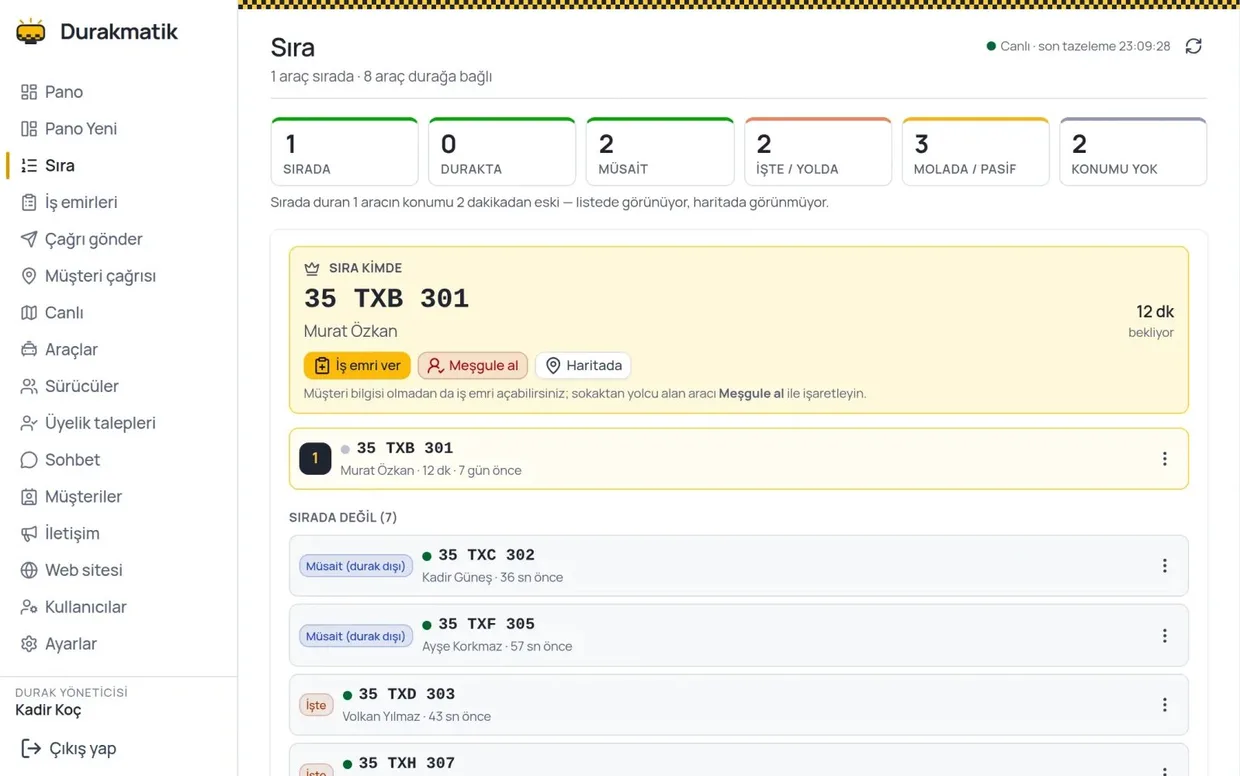This screenshot has height=776, width=1240.
Task: Open the Pano Yeni menu item
Action: point(118,129)
